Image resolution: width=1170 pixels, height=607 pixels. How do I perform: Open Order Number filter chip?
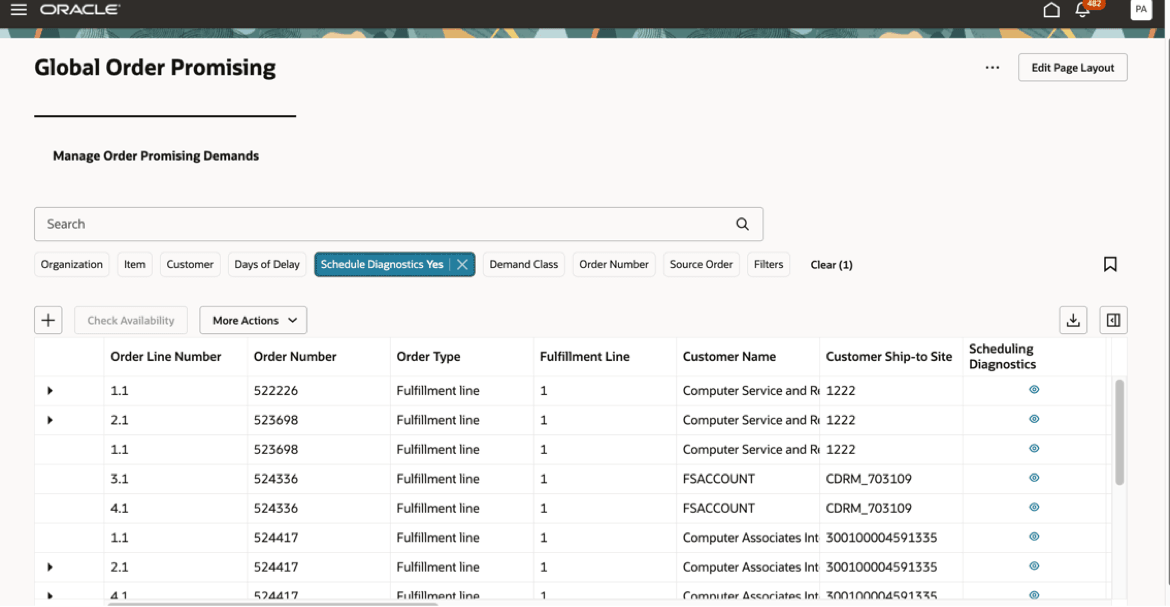coord(614,264)
